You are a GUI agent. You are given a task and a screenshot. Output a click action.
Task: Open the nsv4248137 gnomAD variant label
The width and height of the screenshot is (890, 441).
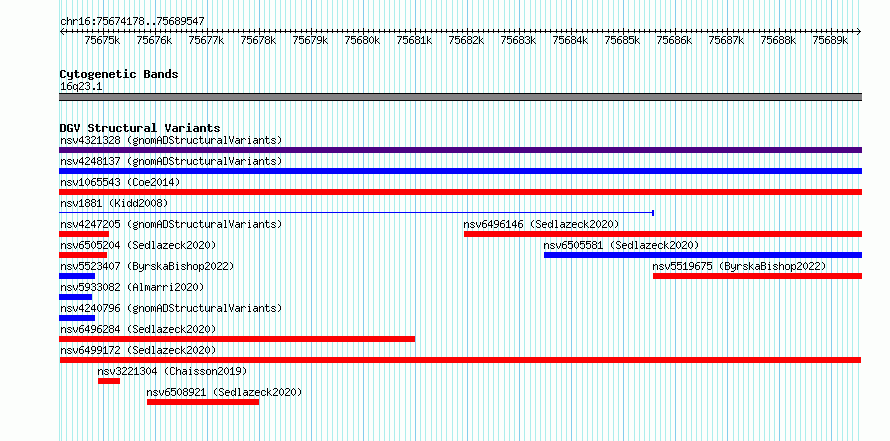click(171, 161)
